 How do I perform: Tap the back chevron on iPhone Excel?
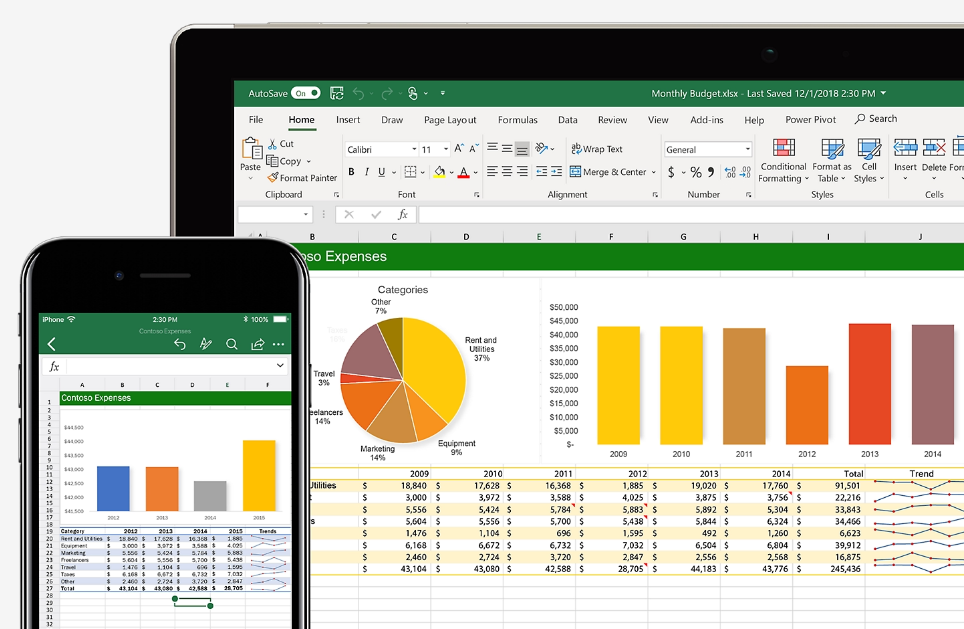[x=52, y=344]
